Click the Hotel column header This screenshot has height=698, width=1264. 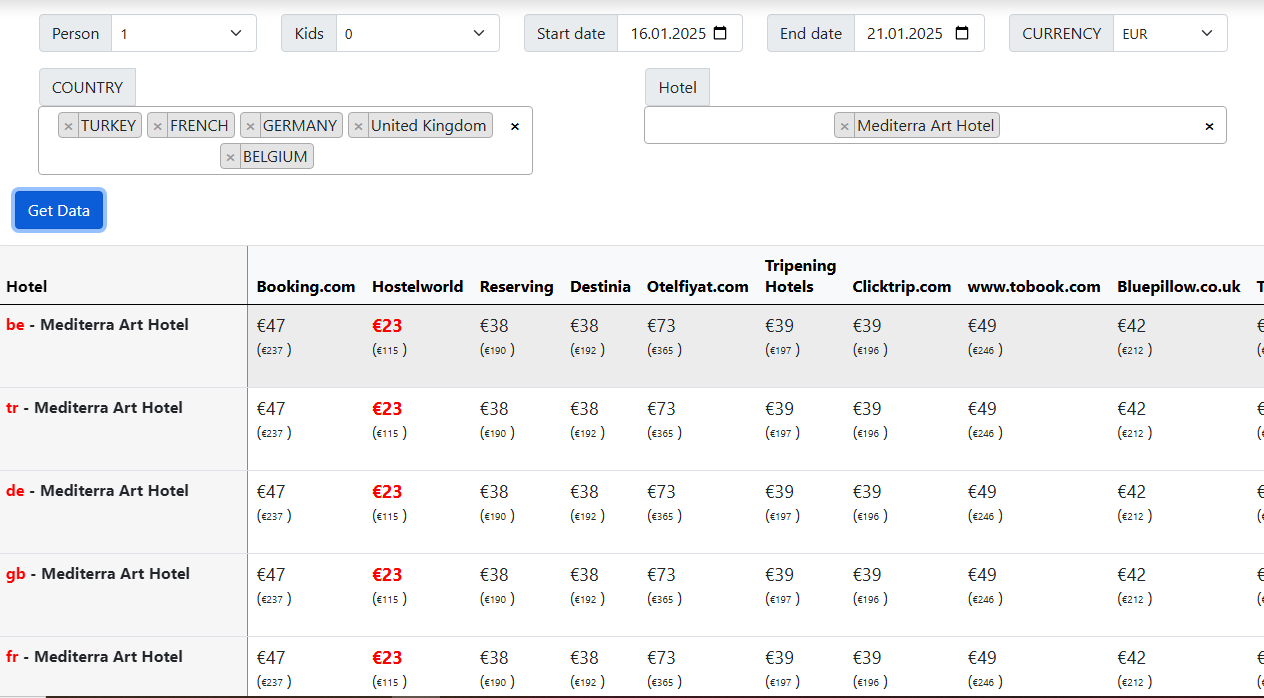click(x=27, y=287)
